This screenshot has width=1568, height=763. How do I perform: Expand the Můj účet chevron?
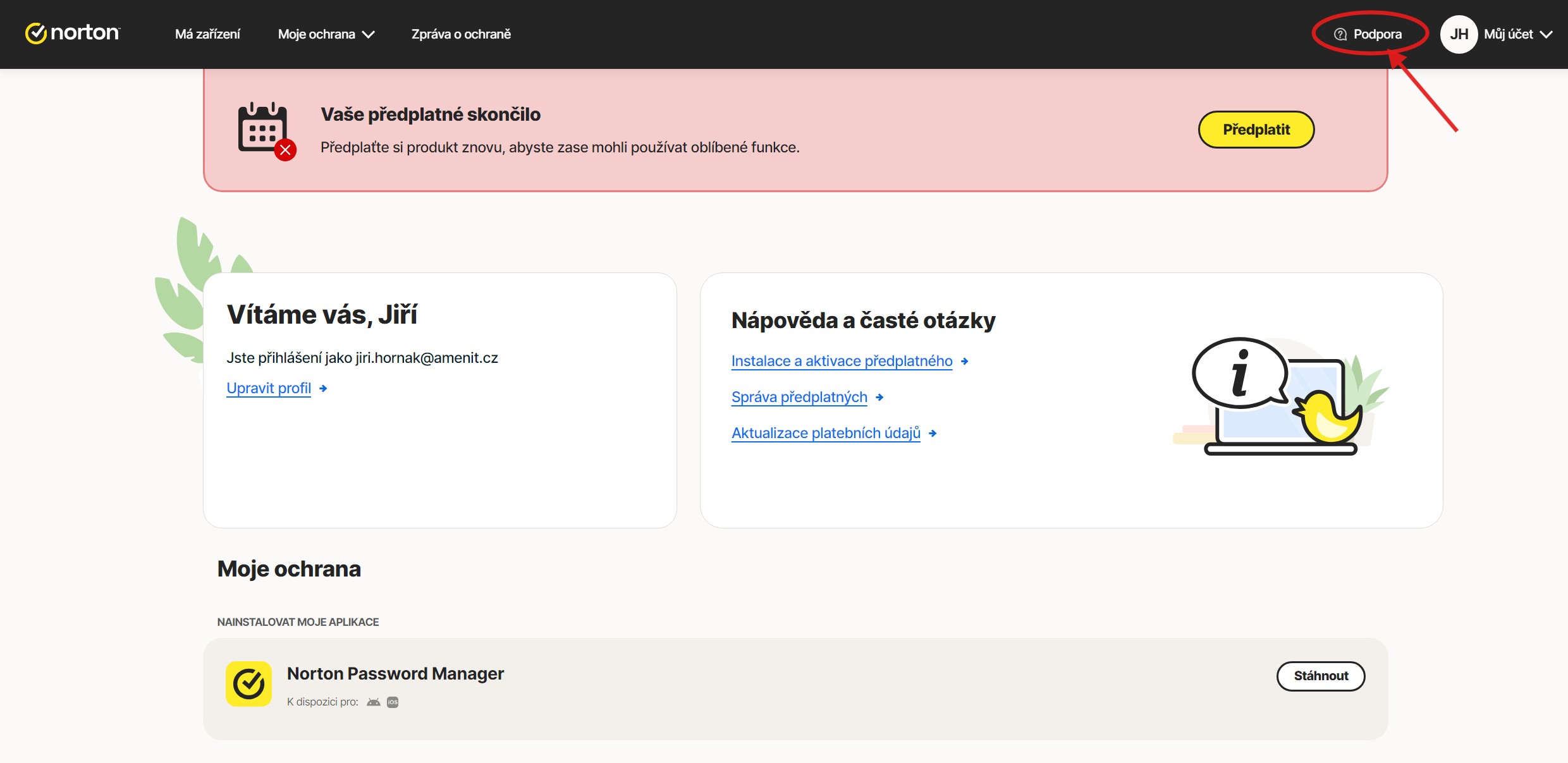pyautogui.click(x=1546, y=35)
